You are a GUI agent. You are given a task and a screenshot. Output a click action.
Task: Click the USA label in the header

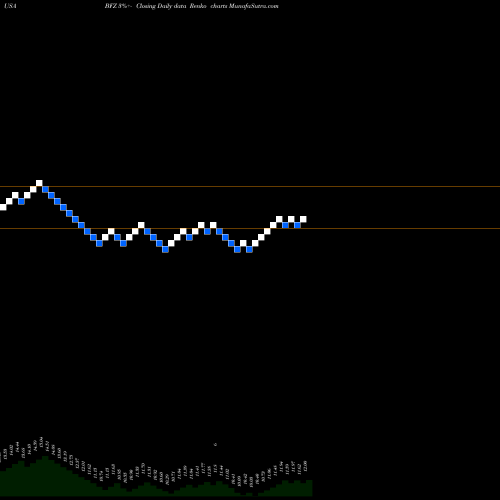pyautogui.click(x=10, y=6)
